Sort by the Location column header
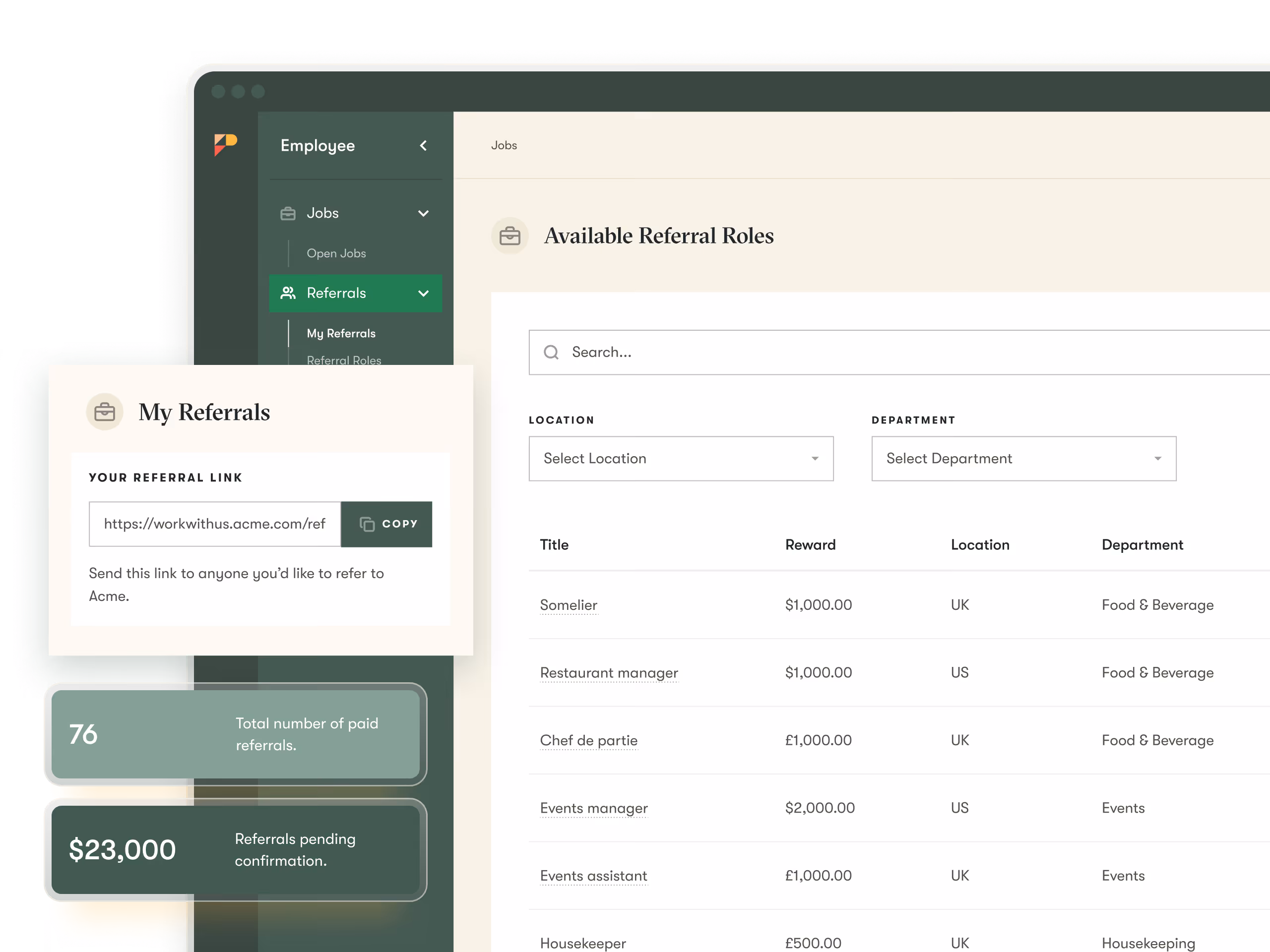This screenshot has height=952, width=1270. 980,544
